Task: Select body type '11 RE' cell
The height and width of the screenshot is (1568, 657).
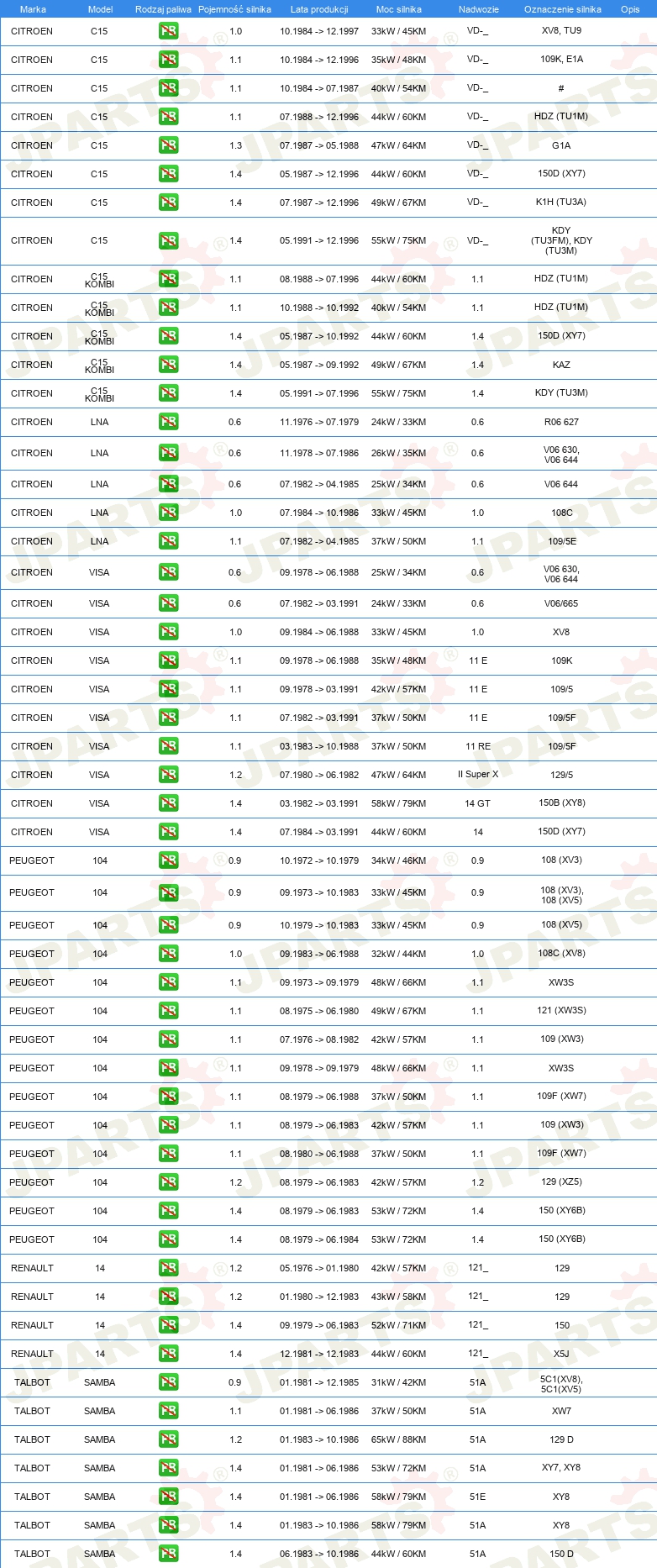Action: pos(478,746)
